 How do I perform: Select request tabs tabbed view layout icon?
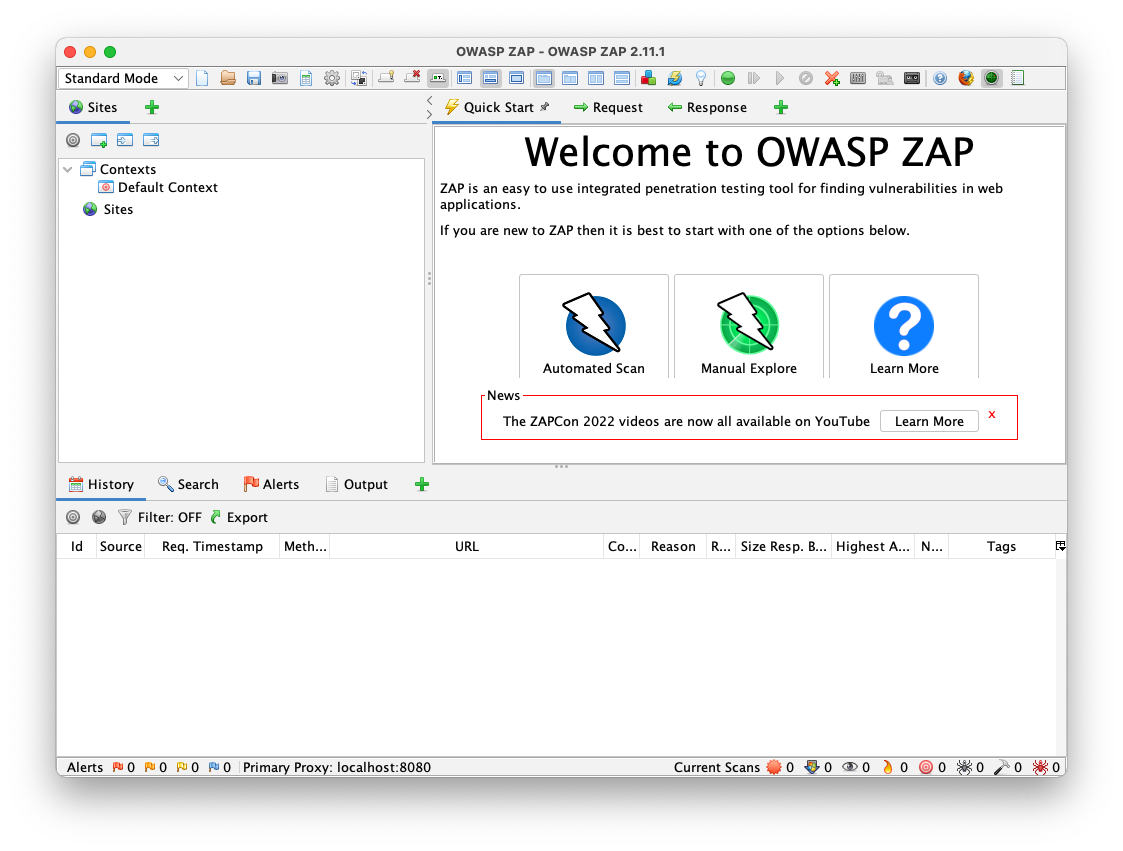pos(544,78)
